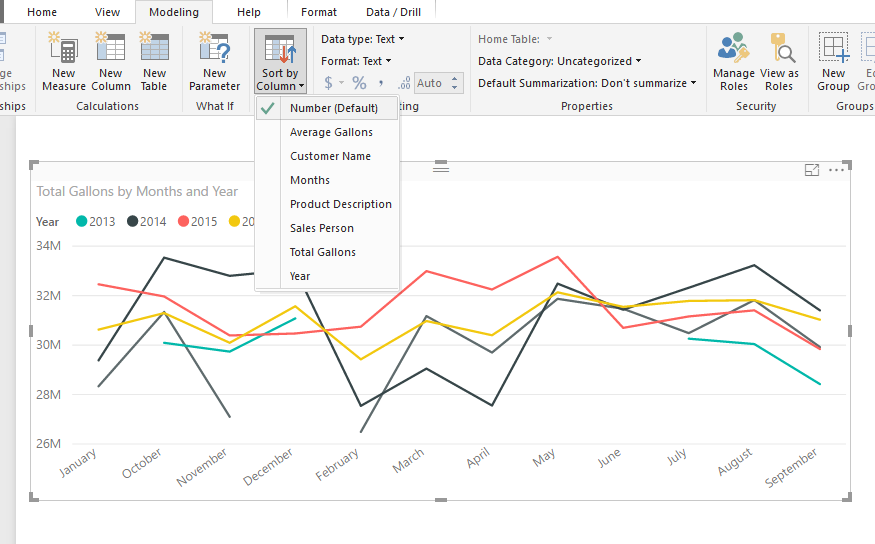Sort by Sales Person
Viewport: 875px width, 544px height.
(x=328, y=228)
